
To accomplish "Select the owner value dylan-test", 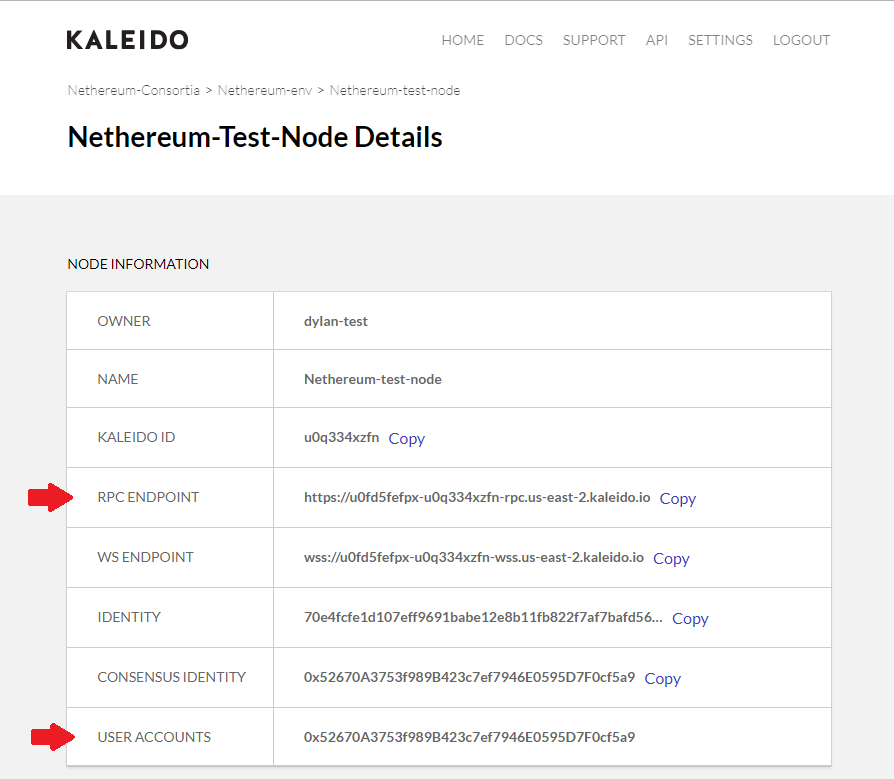I will click(336, 321).
